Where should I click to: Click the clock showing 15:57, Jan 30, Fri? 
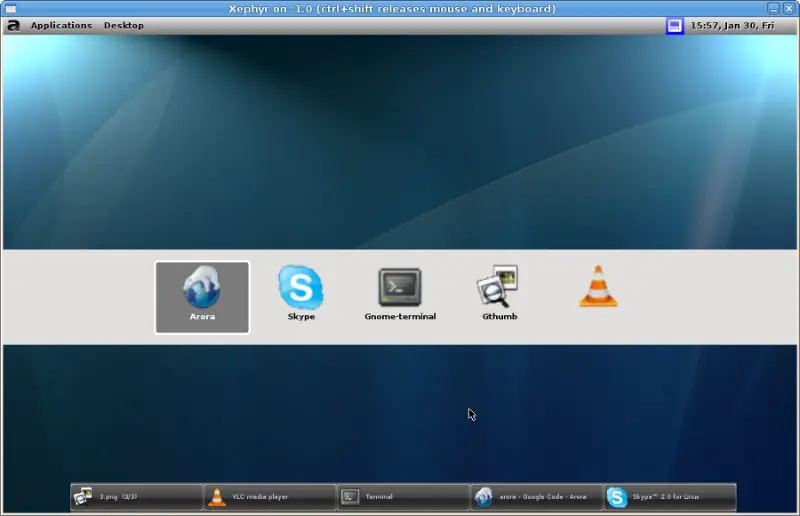coord(732,26)
